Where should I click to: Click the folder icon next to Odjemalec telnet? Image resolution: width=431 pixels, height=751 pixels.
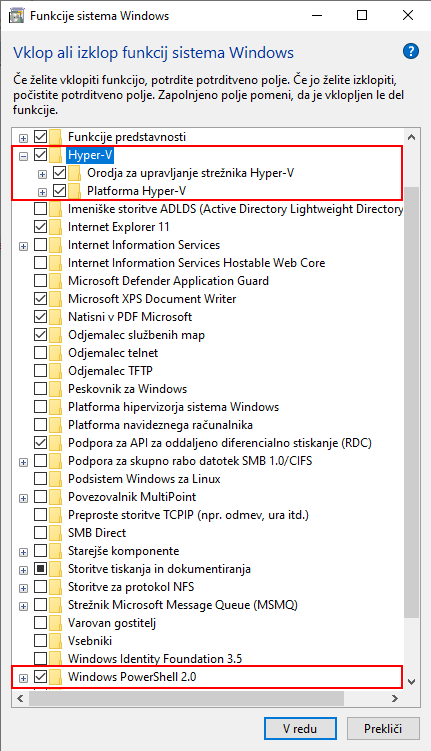56,353
